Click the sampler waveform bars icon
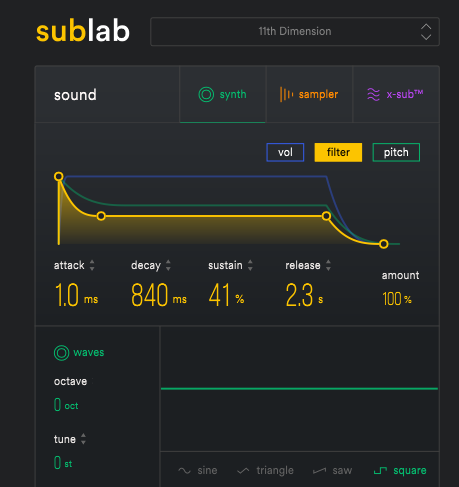 [x=286, y=94]
